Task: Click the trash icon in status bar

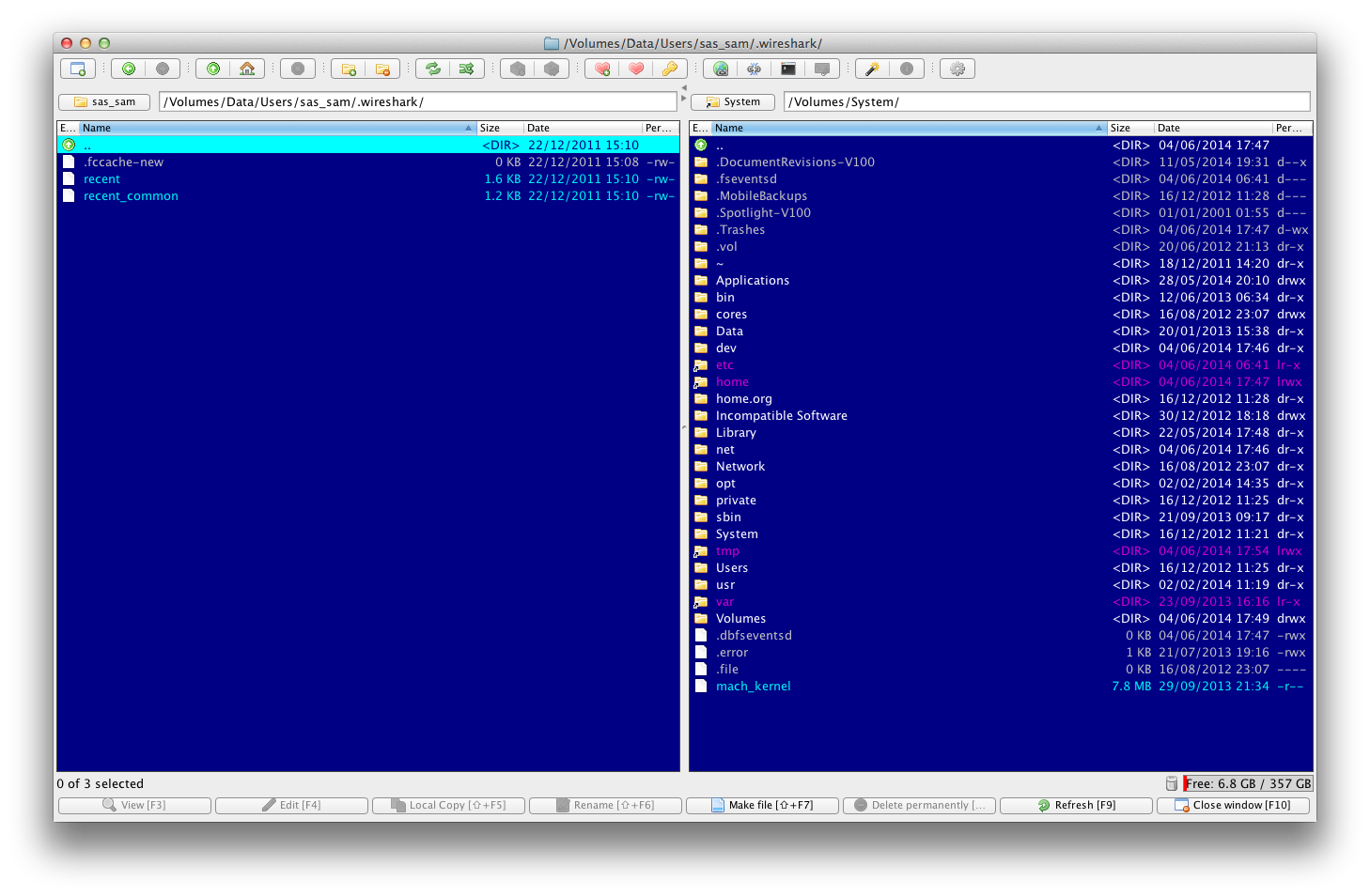Action: point(1171,783)
